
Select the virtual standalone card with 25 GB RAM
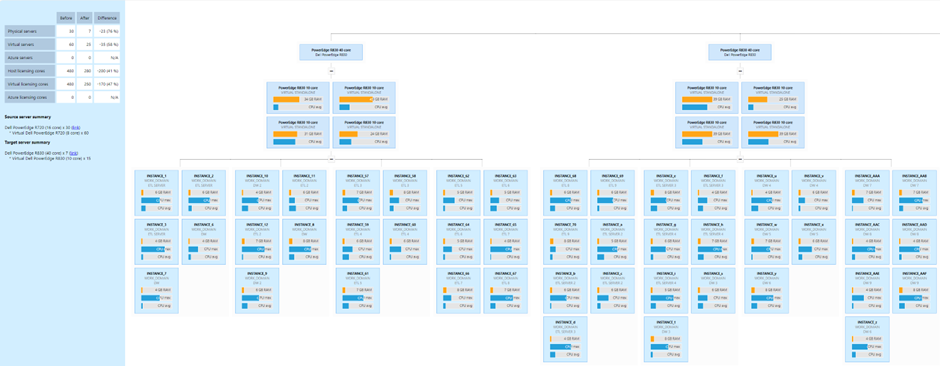click(x=773, y=98)
